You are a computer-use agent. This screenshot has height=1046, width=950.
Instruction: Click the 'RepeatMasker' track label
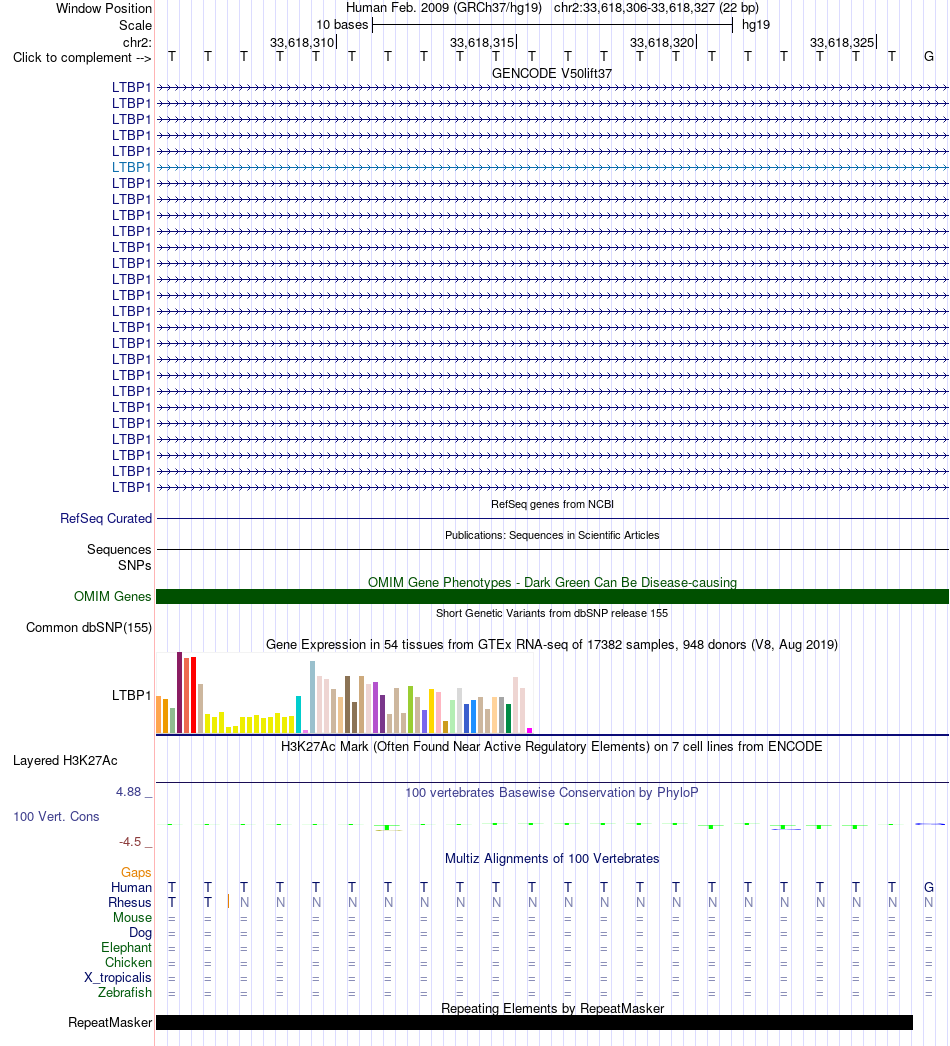(110, 1023)
